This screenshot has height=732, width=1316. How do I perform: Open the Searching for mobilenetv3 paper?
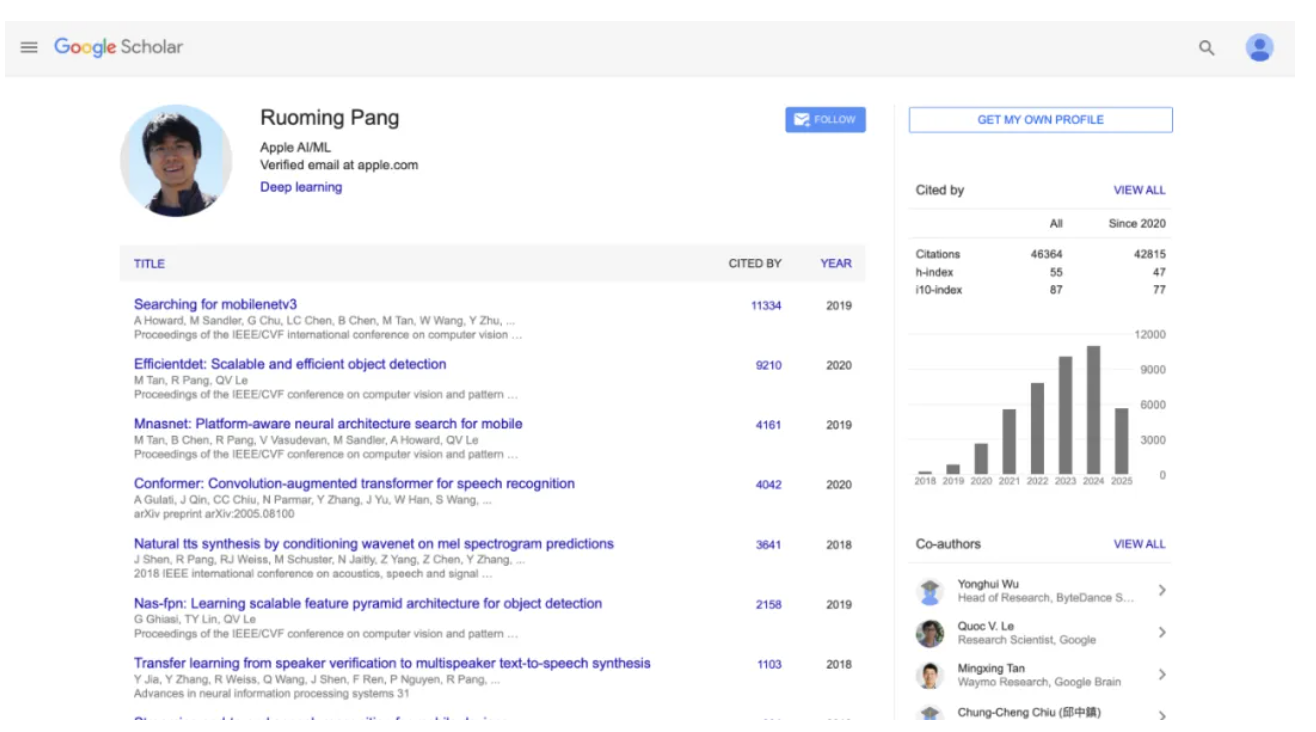215,304
